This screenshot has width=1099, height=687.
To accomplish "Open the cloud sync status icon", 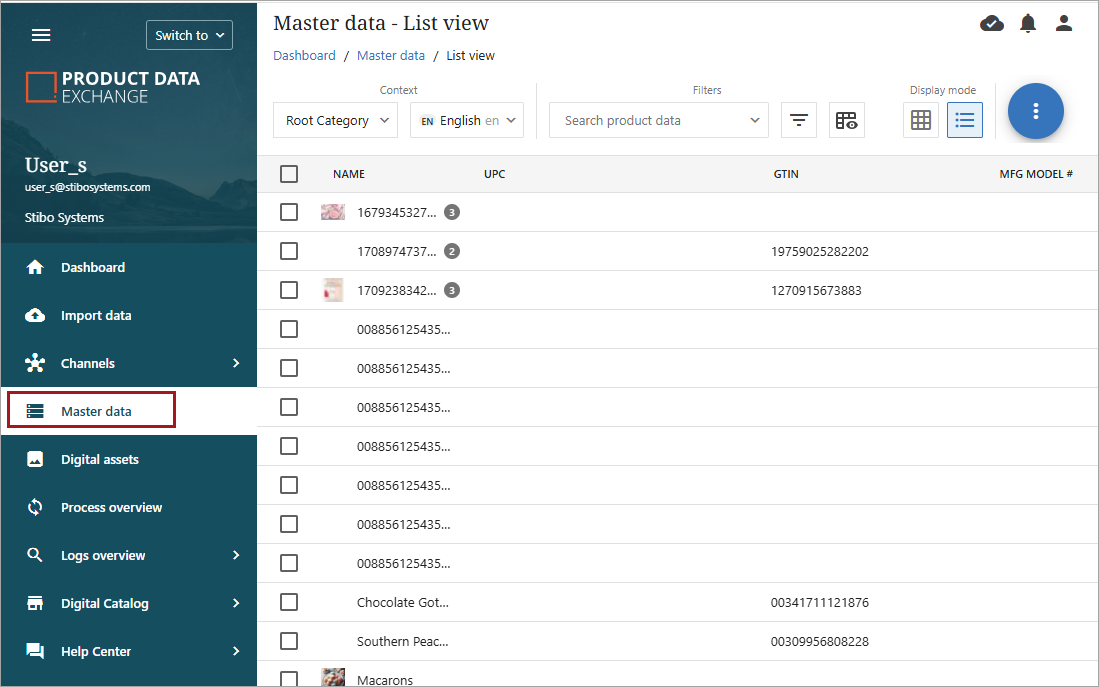I will [x=991, y=23].
